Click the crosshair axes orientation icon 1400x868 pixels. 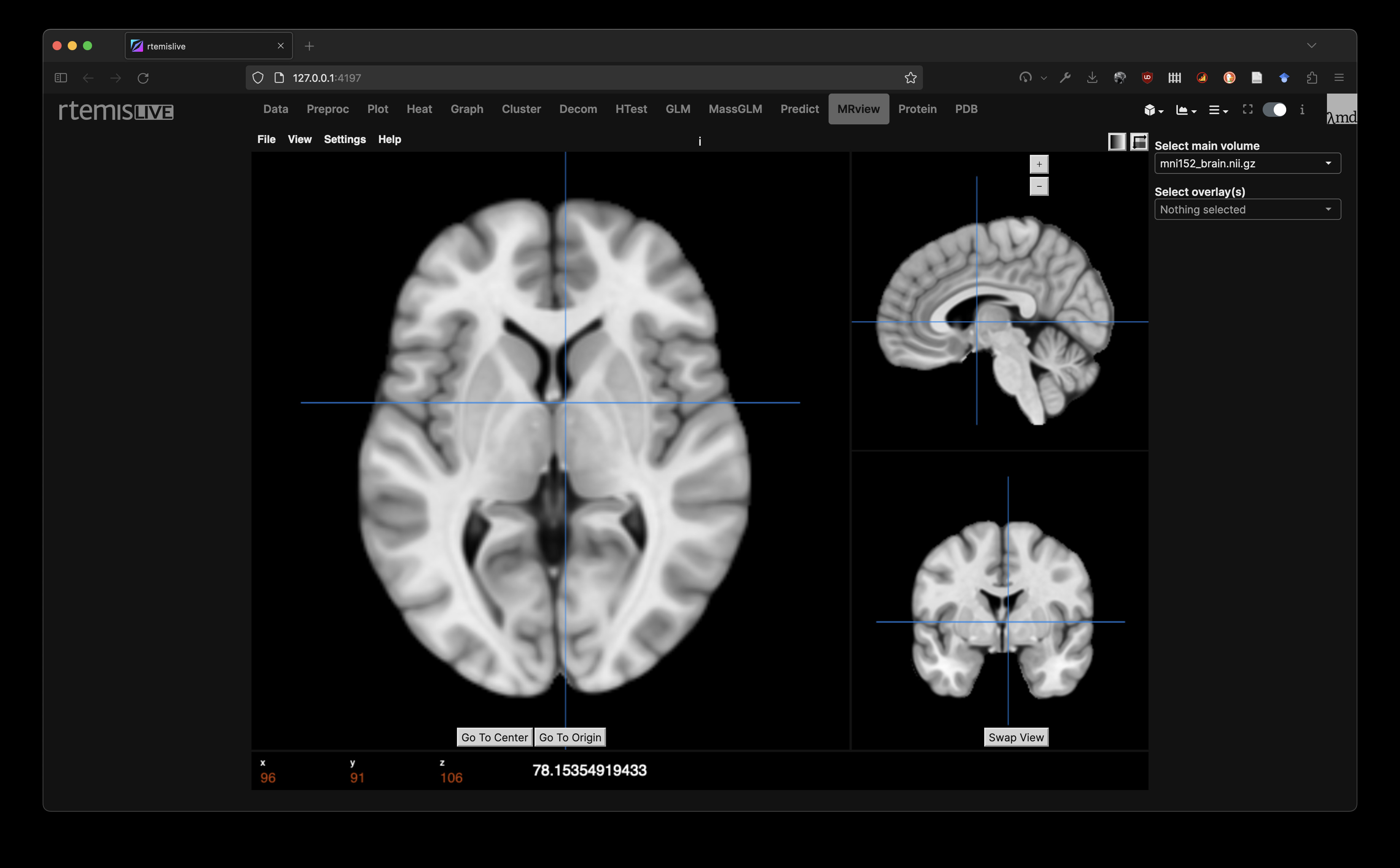click(x=1139, y=141)
